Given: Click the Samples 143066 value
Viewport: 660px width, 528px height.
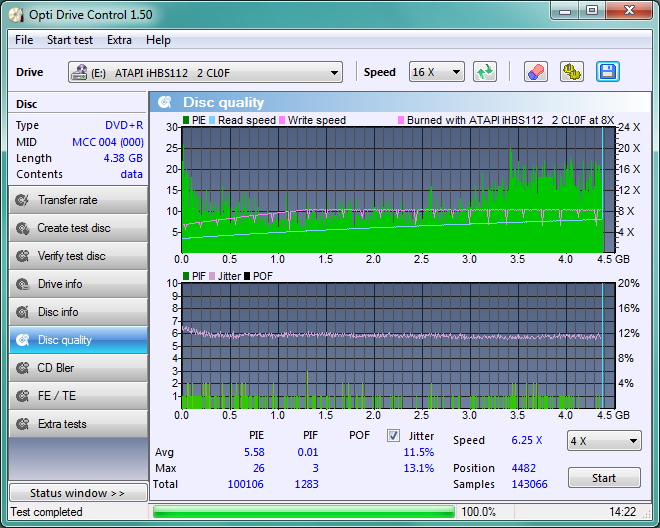Looking at the screenshot, I should (530, 484).
